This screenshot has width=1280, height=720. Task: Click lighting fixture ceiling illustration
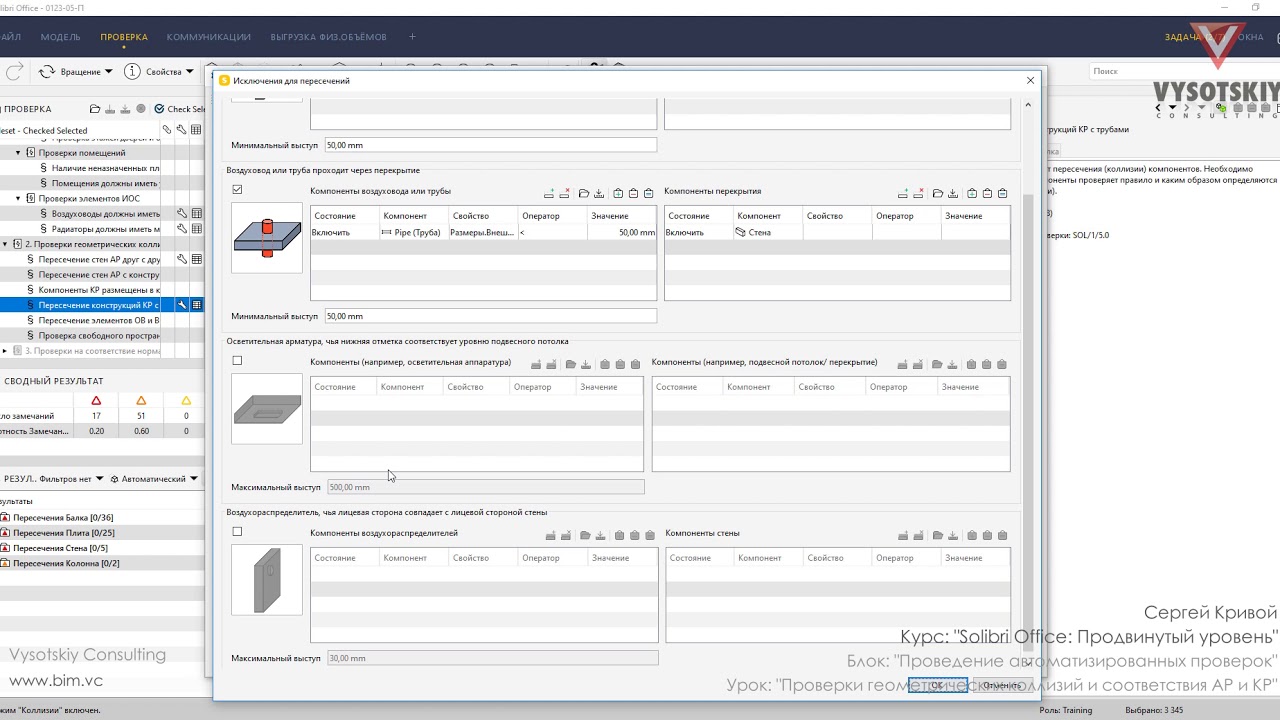(x=267, y=409)
